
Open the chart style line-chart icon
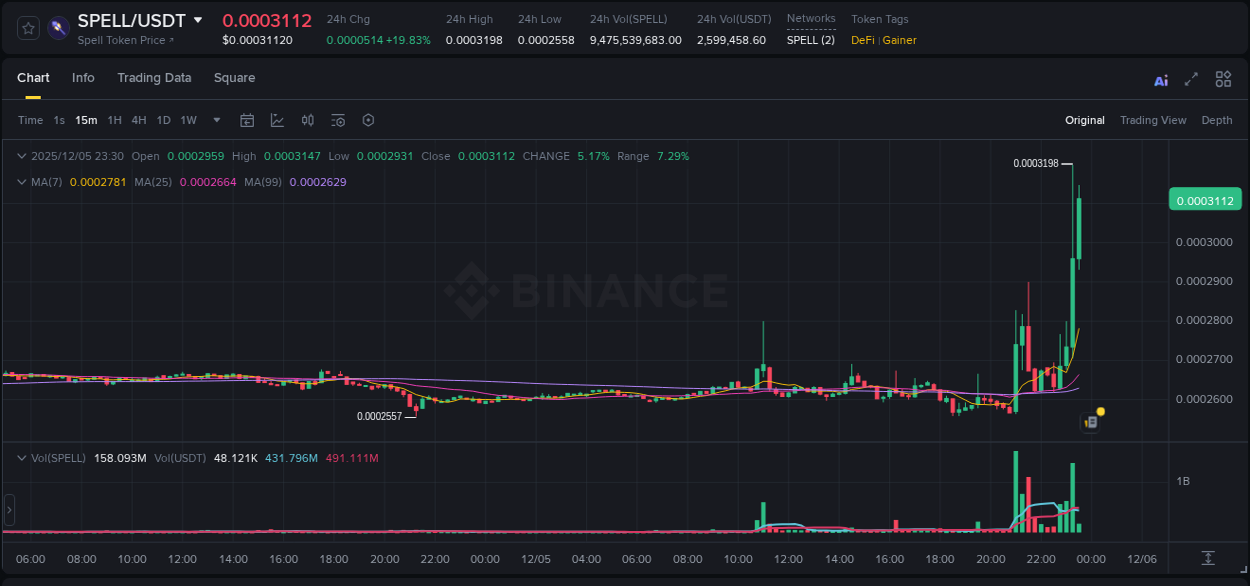pyautogui.click(x=277, y=120)
